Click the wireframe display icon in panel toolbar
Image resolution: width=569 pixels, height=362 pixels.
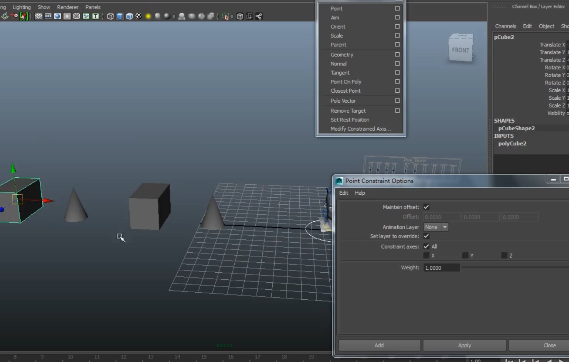tap(110, 16)
